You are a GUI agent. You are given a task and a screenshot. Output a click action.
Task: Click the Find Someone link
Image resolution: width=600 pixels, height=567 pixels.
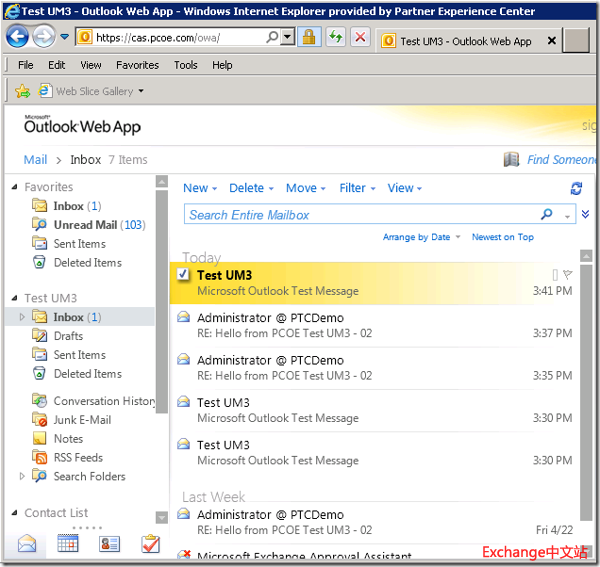pyautogui.click(x=560, y=159)
